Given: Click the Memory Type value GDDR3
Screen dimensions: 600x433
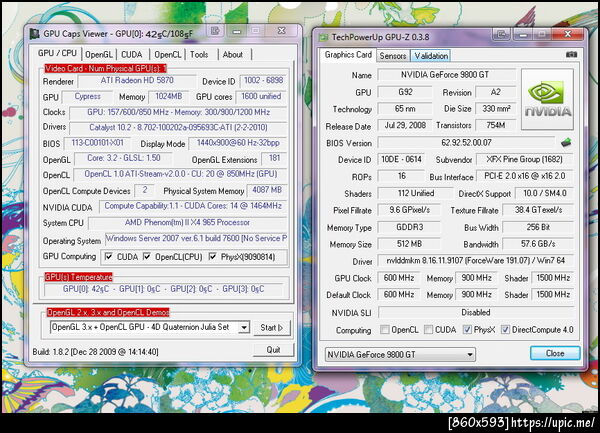Looking at the screenshot, I should [409, 227].
